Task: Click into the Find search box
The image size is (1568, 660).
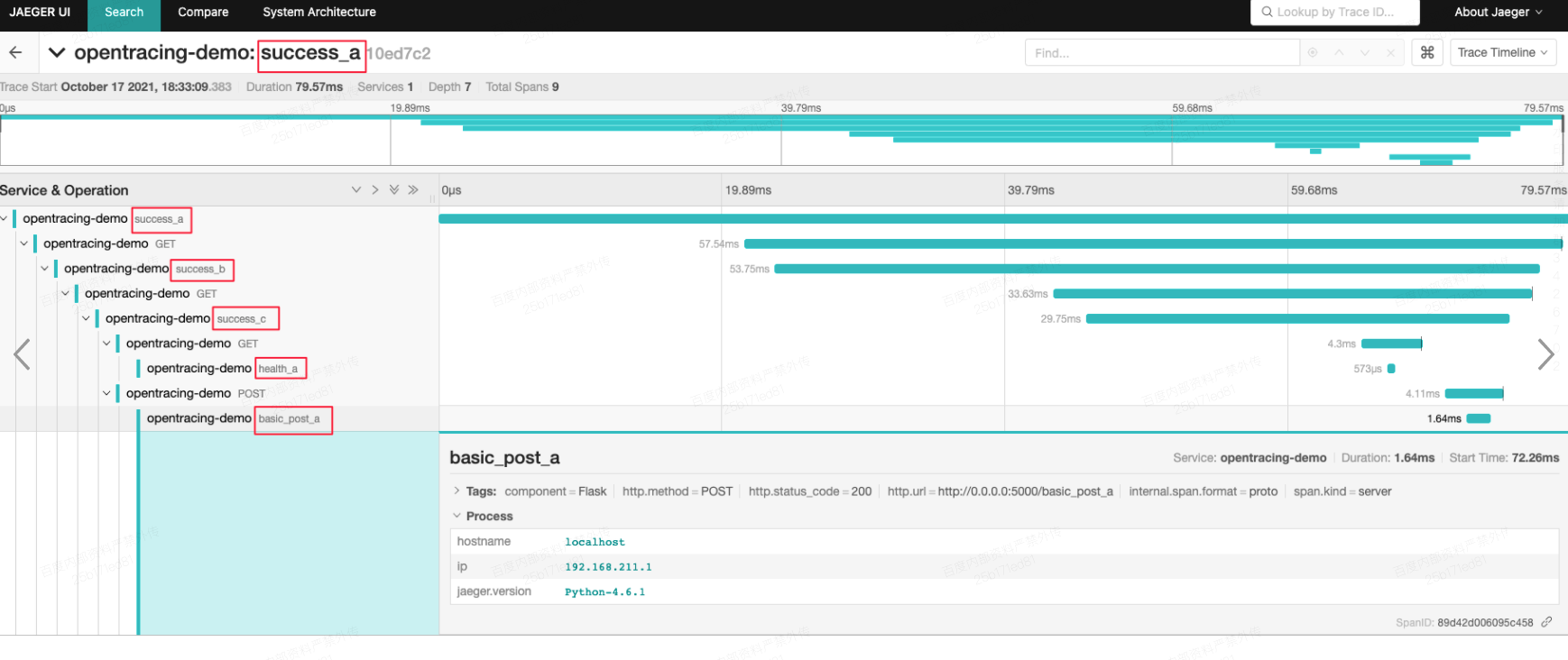Action: (1162, 53)
